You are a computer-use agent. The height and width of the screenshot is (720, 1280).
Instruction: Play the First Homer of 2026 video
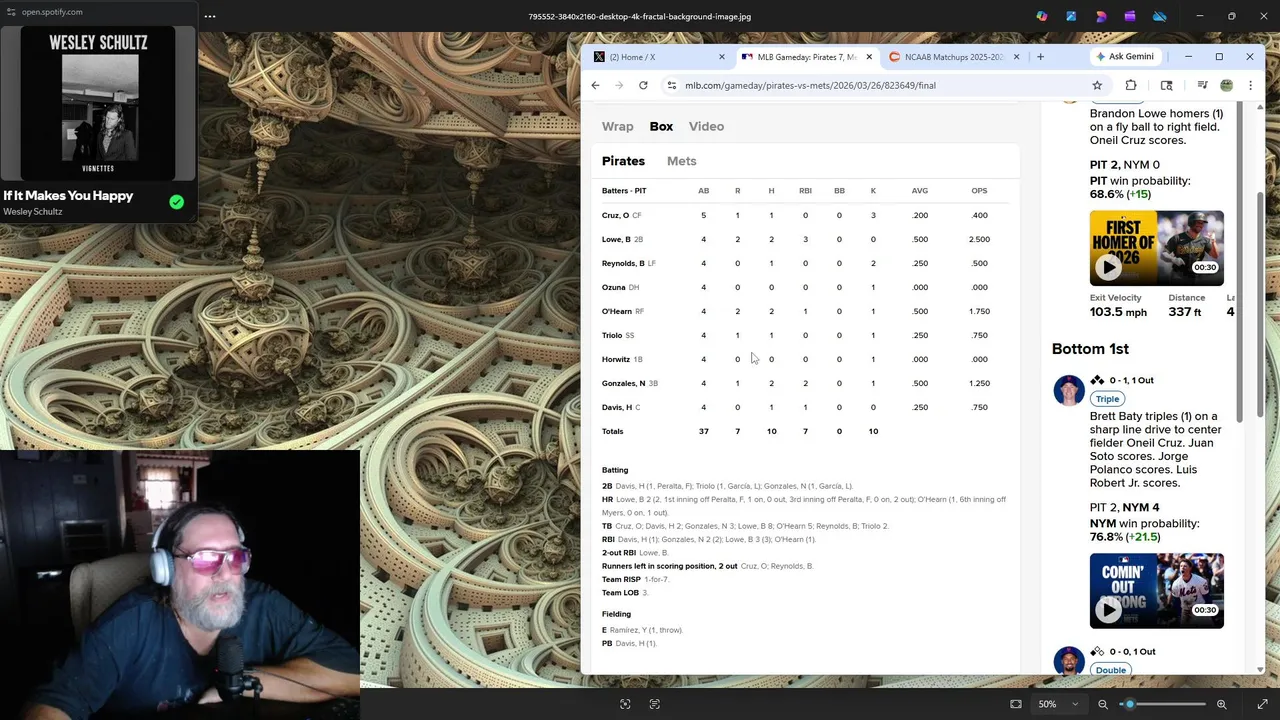(1108, 267)
